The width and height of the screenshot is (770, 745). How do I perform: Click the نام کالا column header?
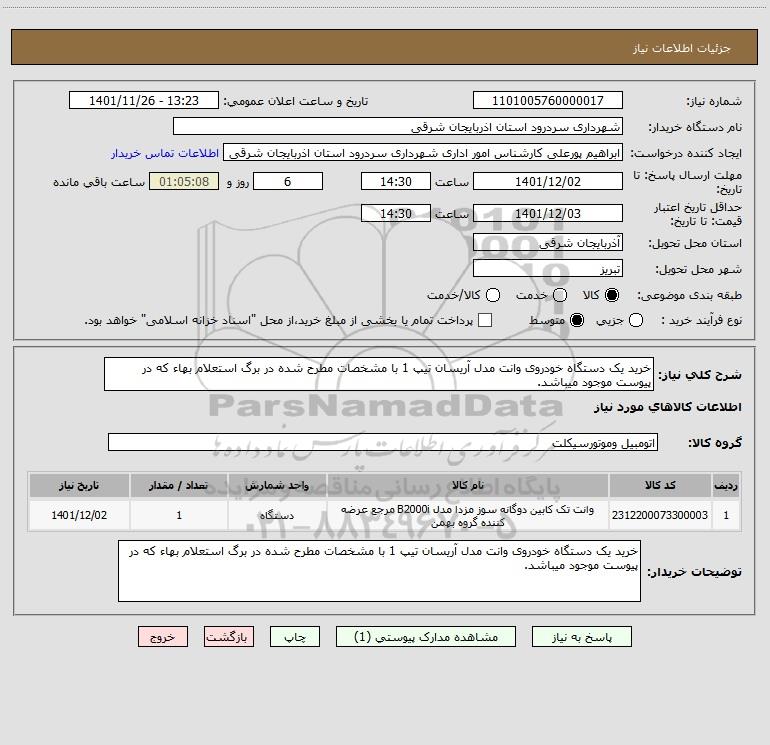(x=468, y=485)
